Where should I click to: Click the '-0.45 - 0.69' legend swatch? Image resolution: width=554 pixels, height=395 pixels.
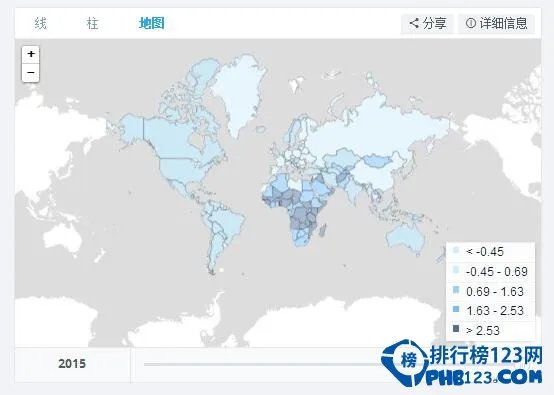point(456,271)
